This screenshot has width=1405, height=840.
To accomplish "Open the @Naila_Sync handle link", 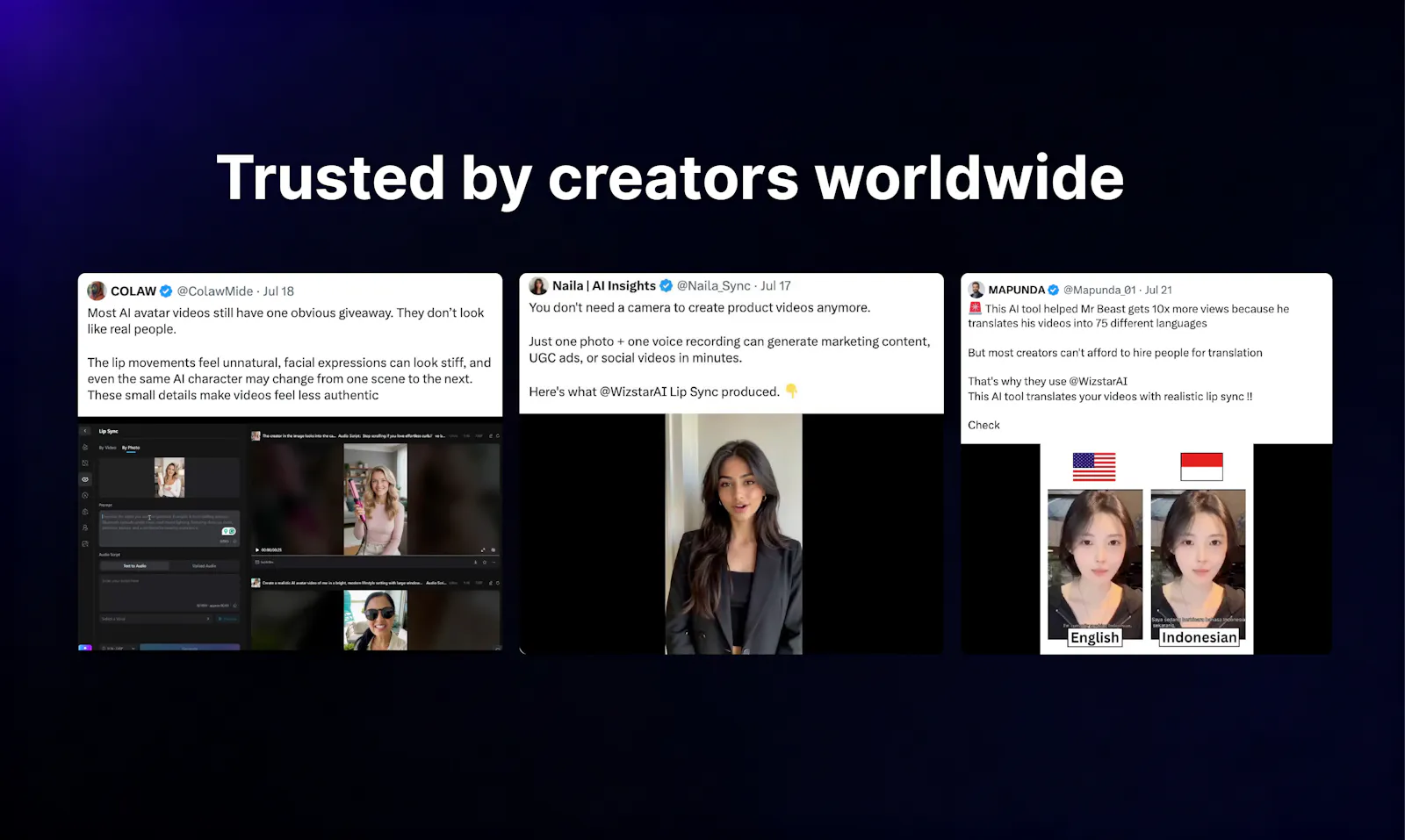I will 714,286.
